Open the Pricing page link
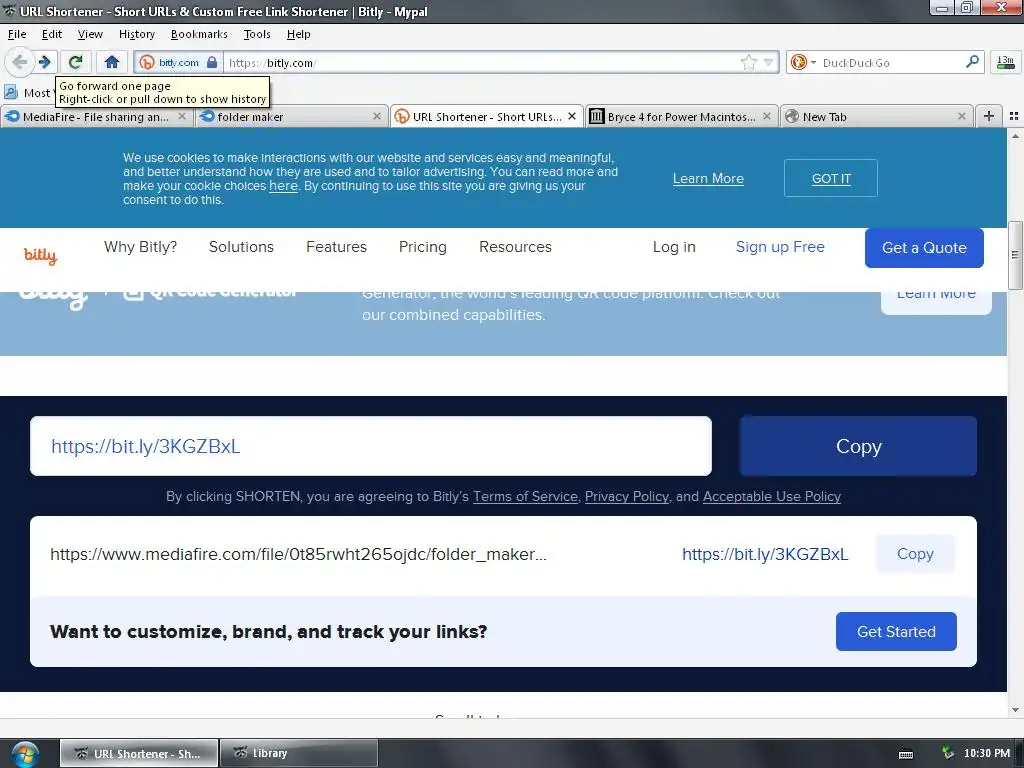Image resolution: width=1024 pixels, height=768 pixels. click(423, 247)
